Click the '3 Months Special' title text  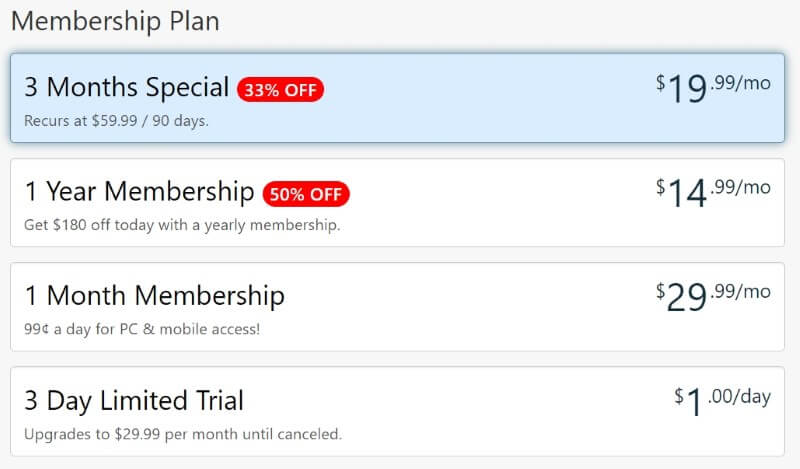click(127, 87)
